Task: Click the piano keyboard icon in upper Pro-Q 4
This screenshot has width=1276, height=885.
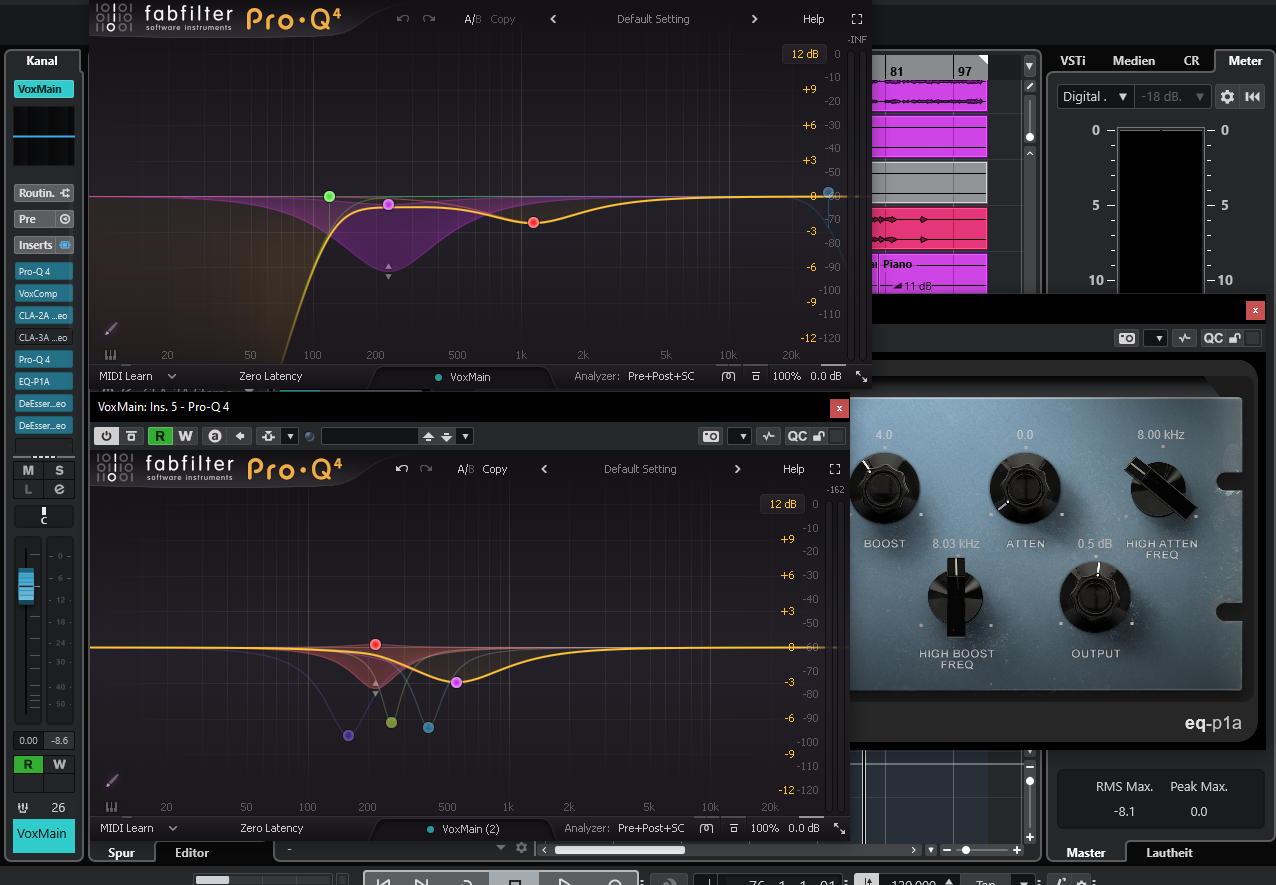Action: coord(110,355)
